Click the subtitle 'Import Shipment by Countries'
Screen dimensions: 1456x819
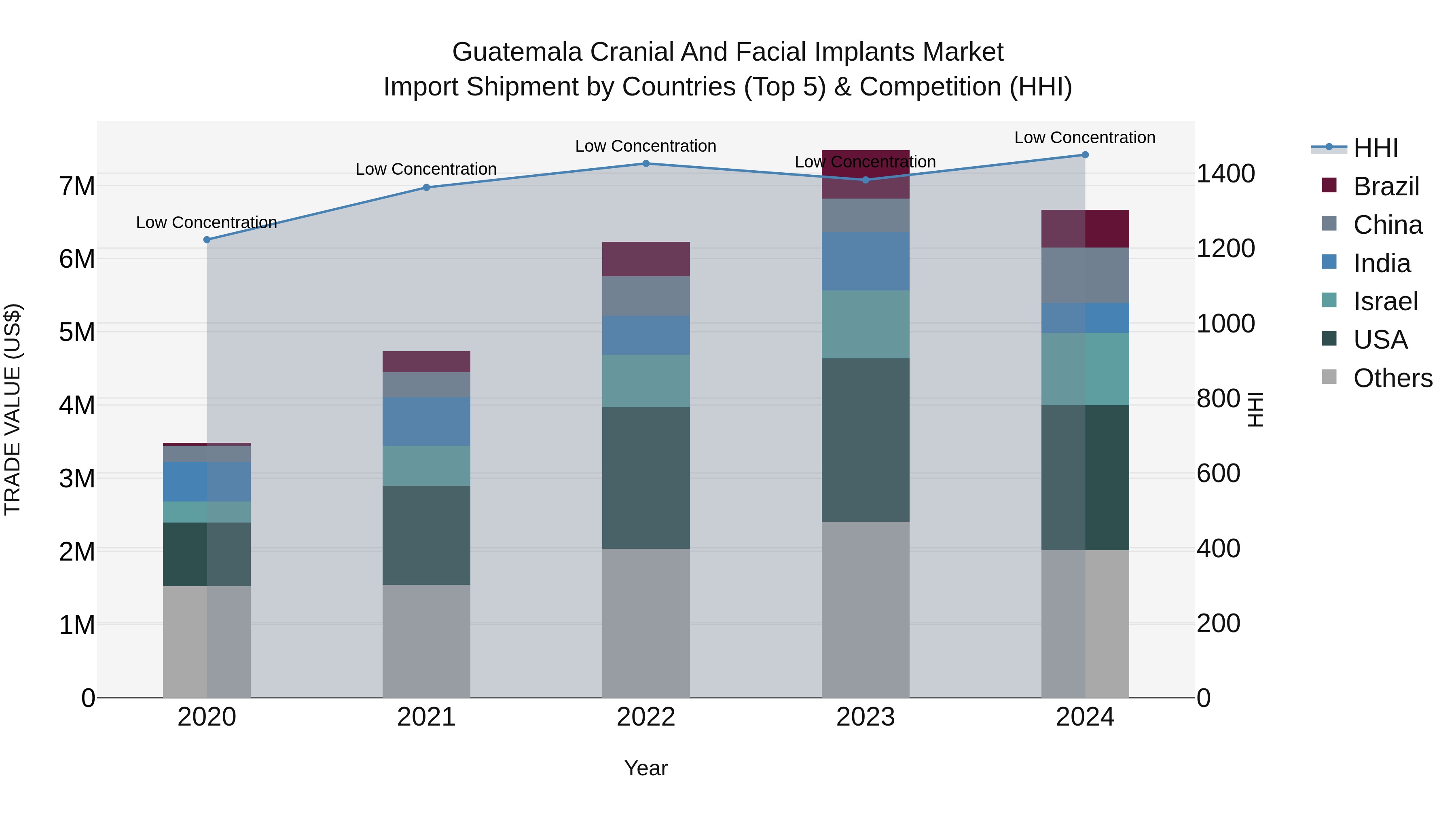(560, 87)
